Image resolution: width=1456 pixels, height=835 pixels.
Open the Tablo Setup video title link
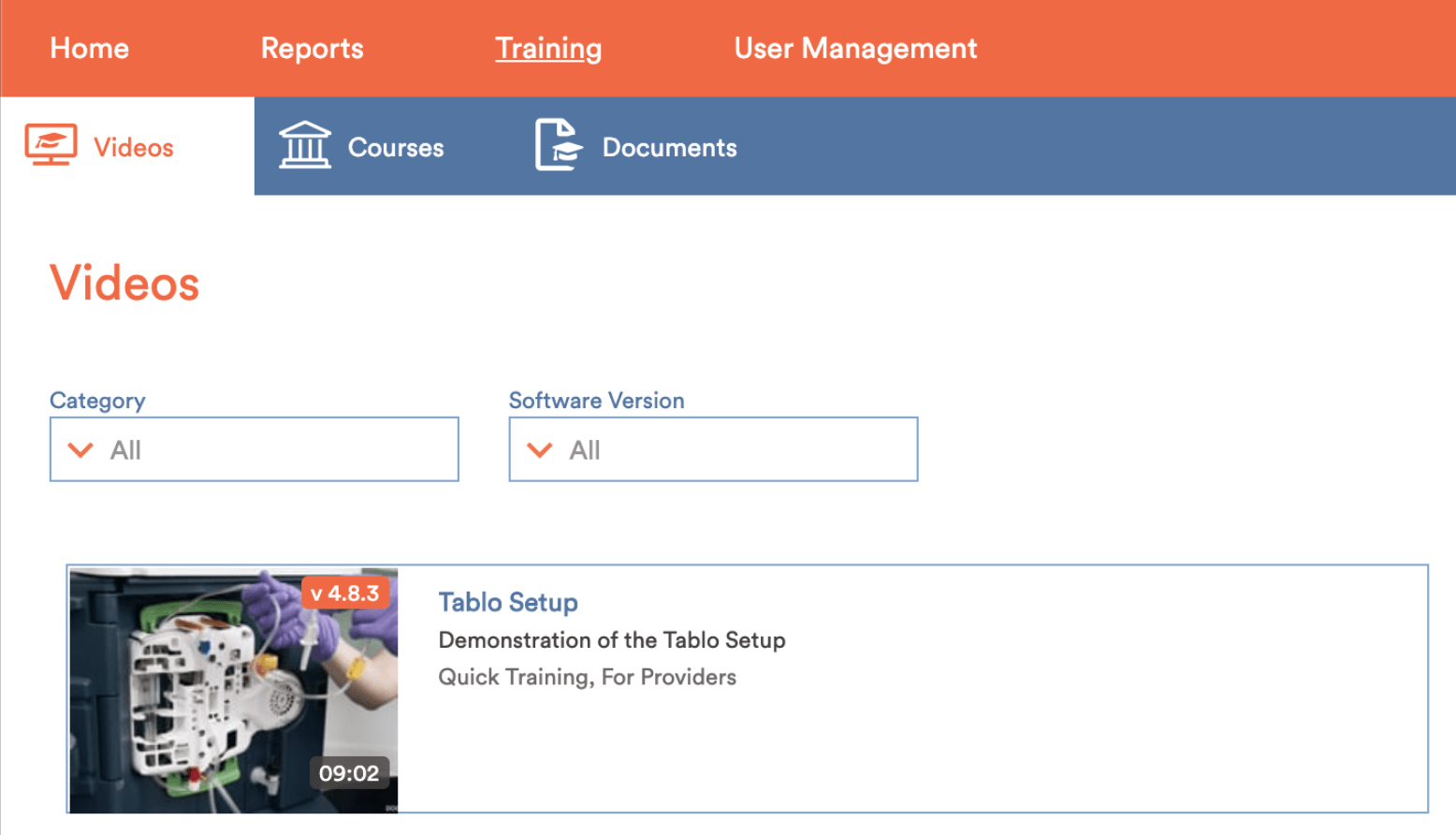coord(508,602)
